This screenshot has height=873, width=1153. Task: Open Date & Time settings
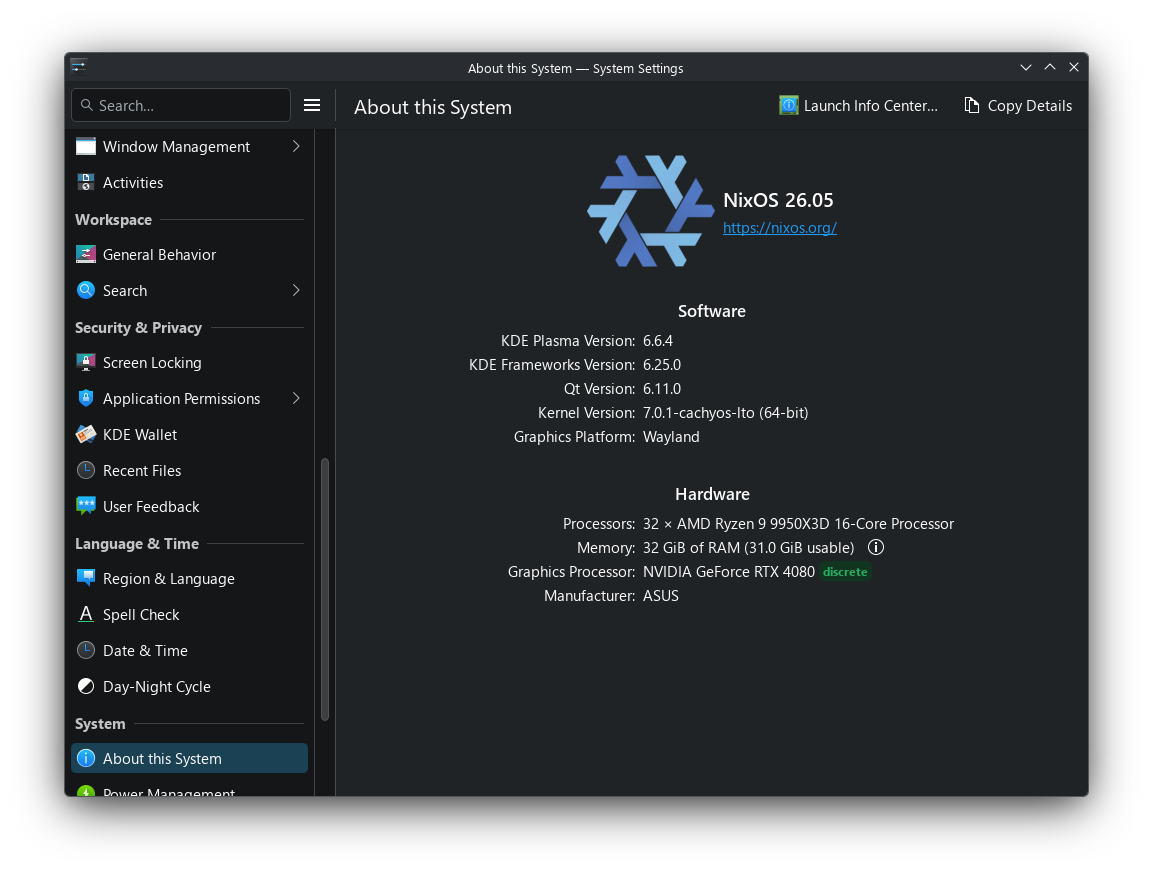pyautogui.click(x=189, y=651)
